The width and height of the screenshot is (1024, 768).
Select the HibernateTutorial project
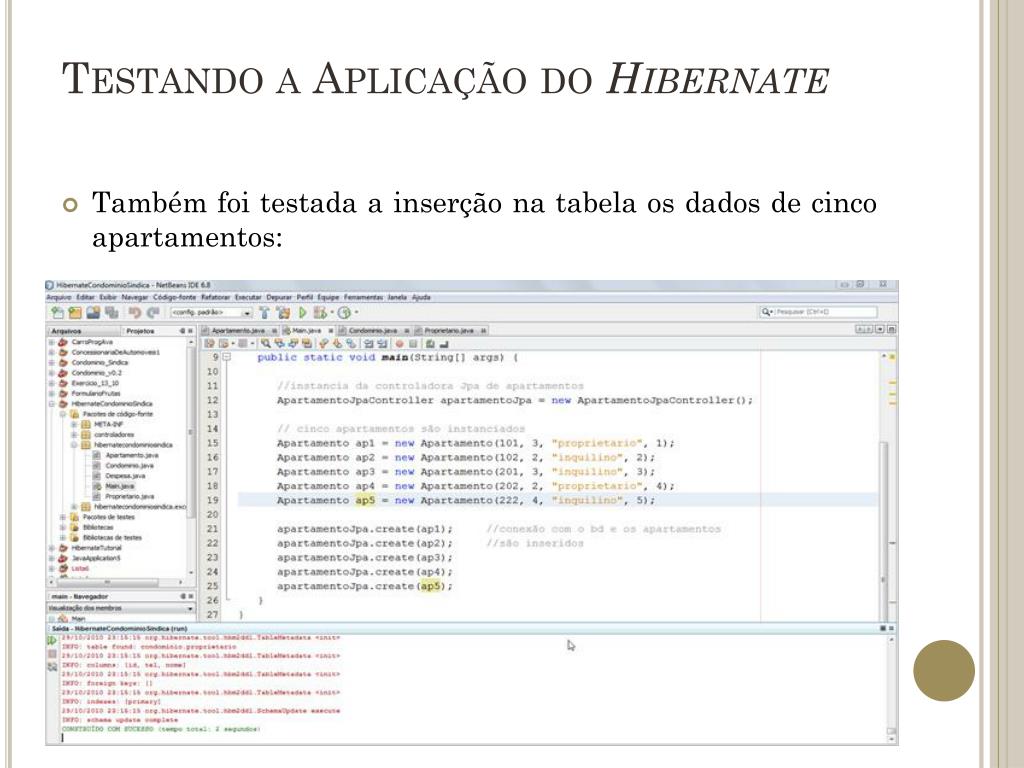[x=97, y=547]
